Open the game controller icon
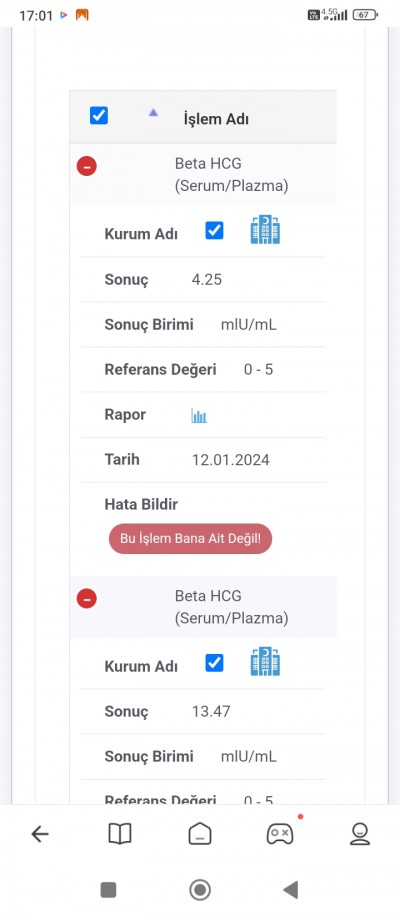400x916 pixels. 280,834
